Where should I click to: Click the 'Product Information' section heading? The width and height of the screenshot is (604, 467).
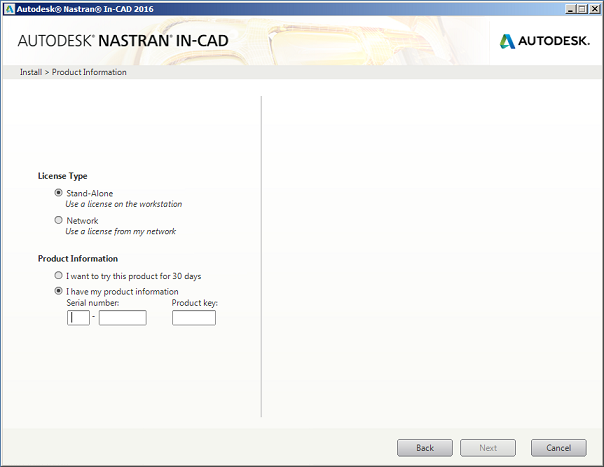click(78, 259)
